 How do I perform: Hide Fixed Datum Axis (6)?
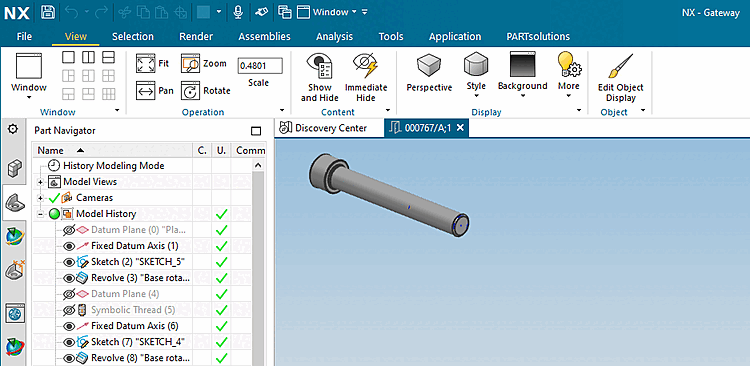(69, 326)
